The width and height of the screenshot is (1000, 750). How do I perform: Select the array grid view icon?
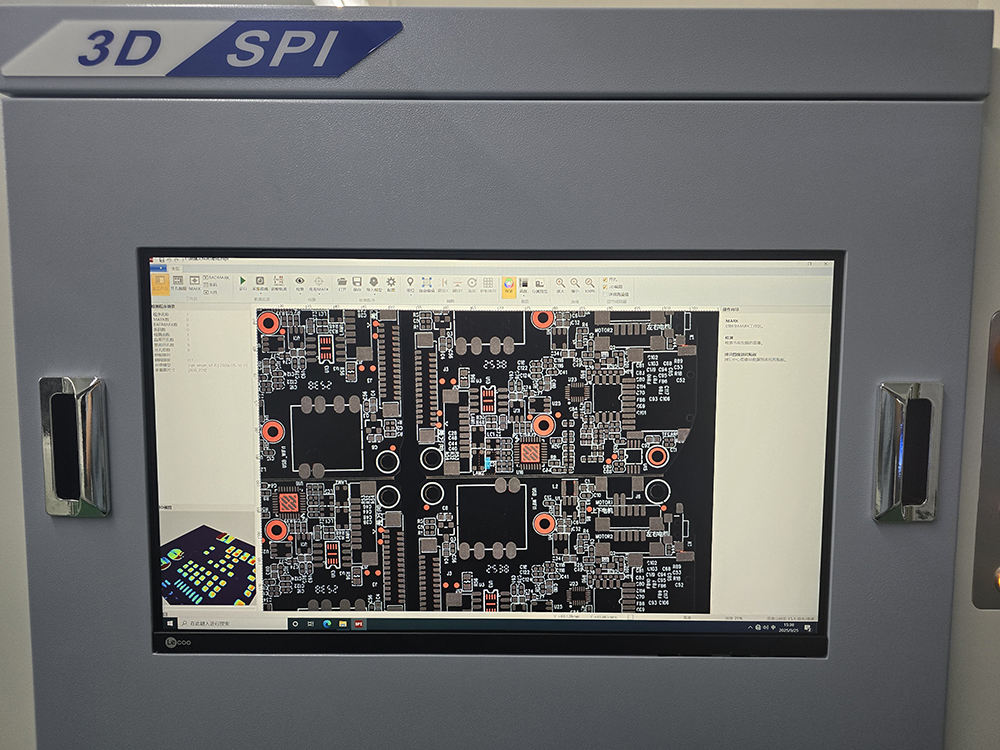coord(486,282)
